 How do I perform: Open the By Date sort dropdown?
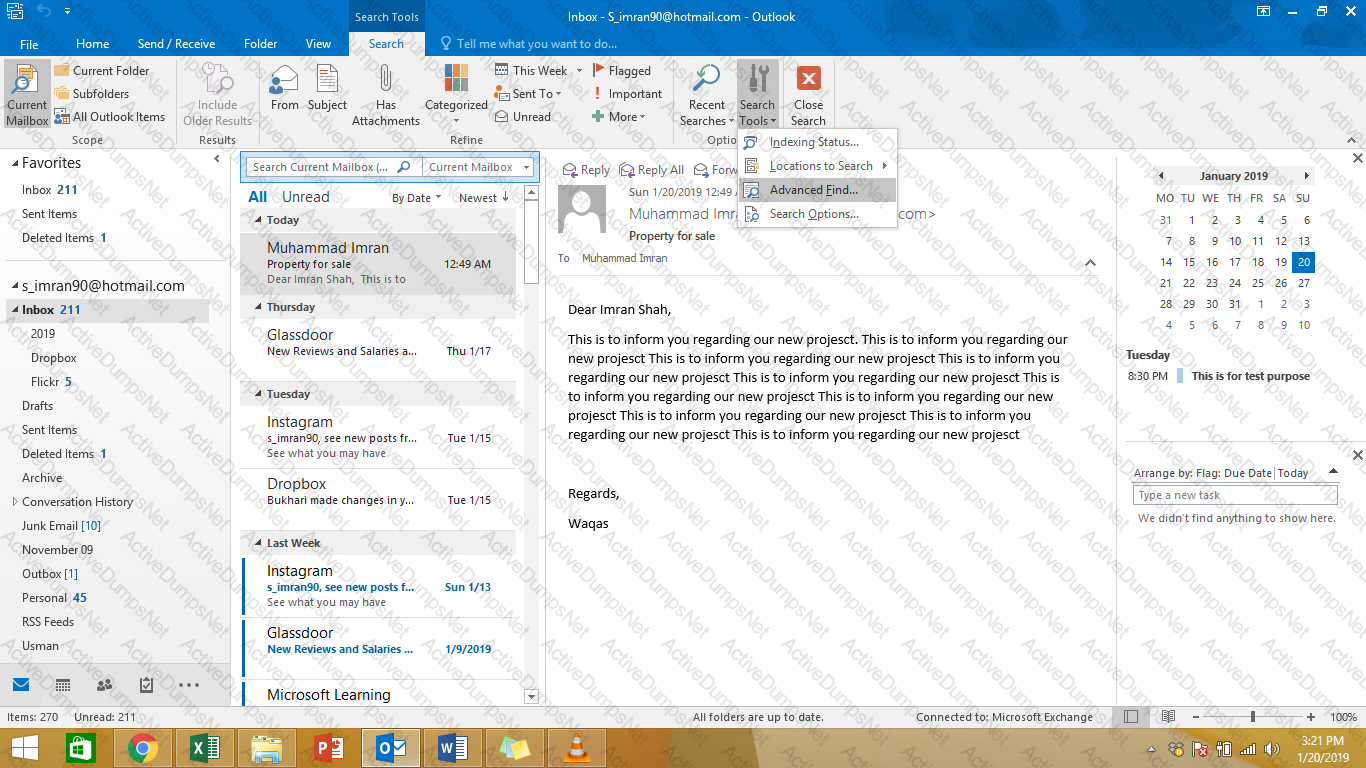tap(417, 198)
